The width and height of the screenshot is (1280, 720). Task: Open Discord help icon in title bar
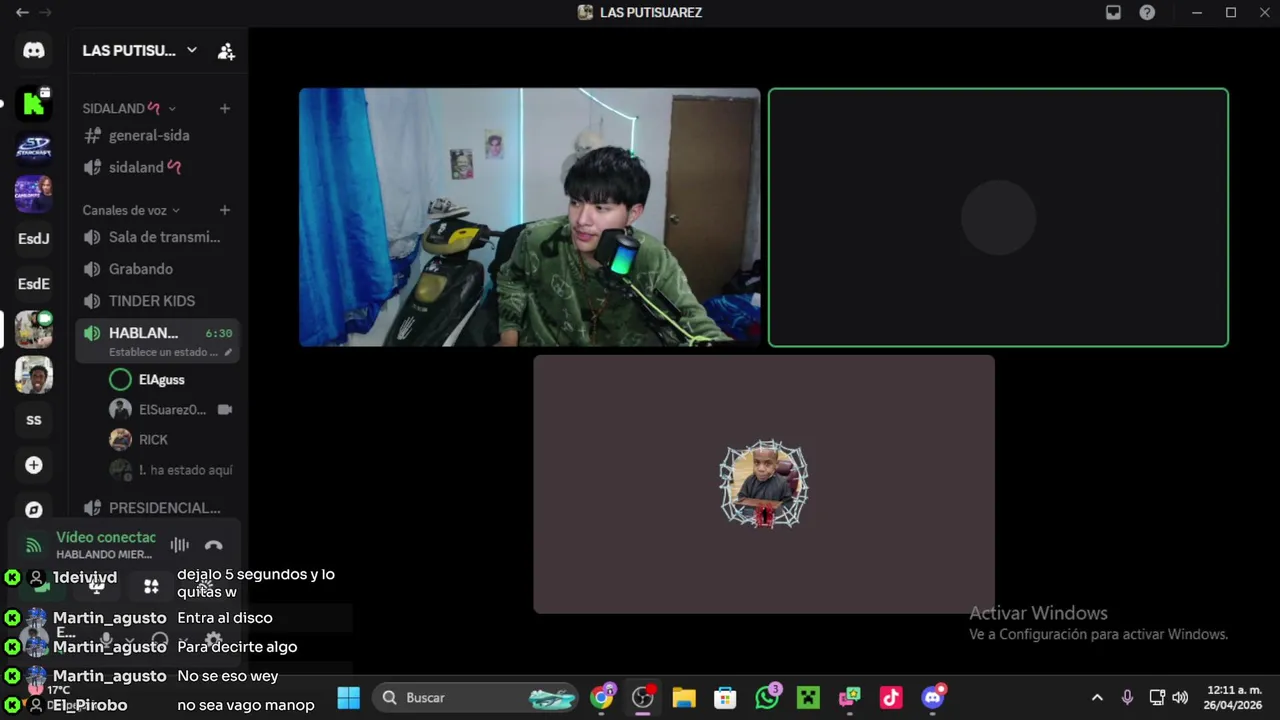pos(1147,12)
